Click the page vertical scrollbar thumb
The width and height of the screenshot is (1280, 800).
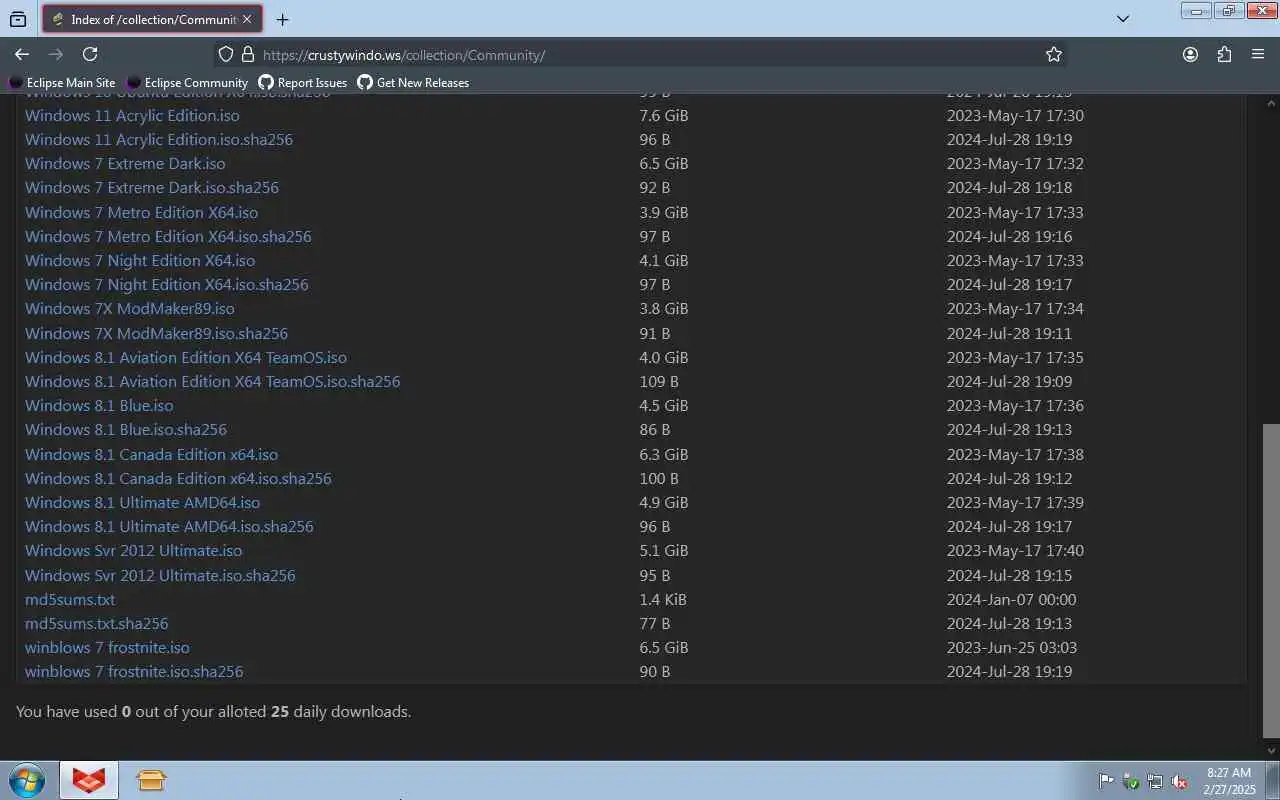(x=1271, y=579)
